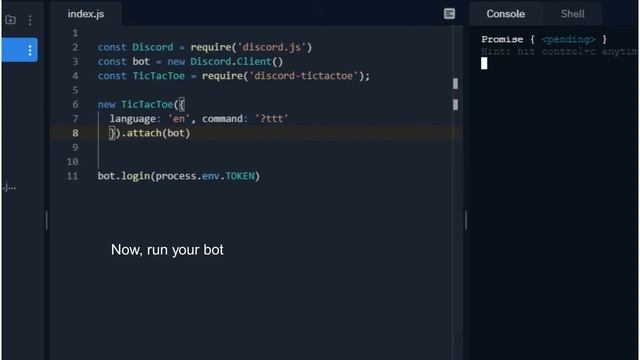This screenshot has width=640, height=360.
Task: Click the '?ttt' command string
Action: click(x=271, y=119)
